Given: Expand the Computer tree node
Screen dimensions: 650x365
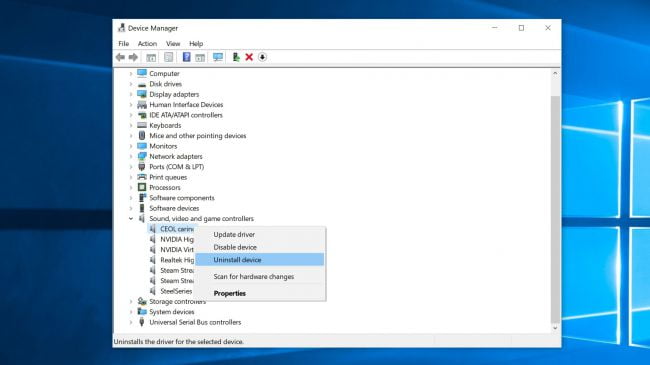Looking at the screenshot, I should [x=131, y=73].
